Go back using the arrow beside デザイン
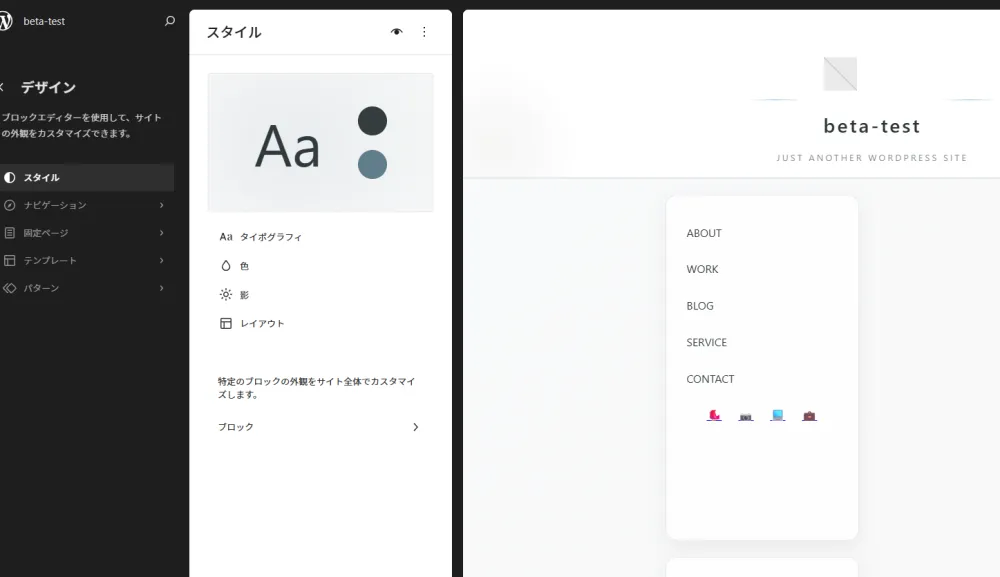Screen dimensions: 1000x577 click(3, 88)
